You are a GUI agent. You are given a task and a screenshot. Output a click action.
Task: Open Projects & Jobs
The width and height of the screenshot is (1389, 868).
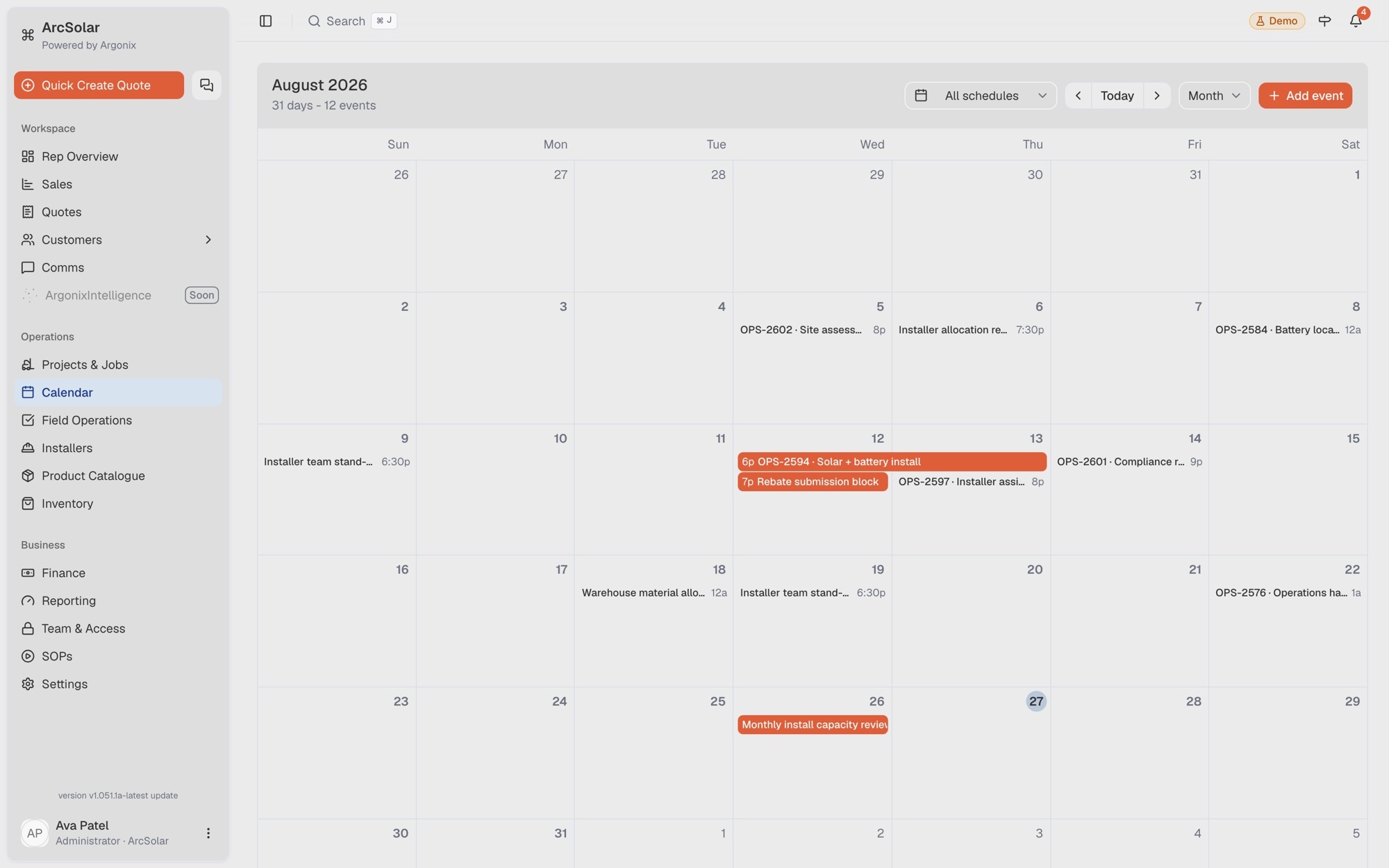click(x=118, y=365)
